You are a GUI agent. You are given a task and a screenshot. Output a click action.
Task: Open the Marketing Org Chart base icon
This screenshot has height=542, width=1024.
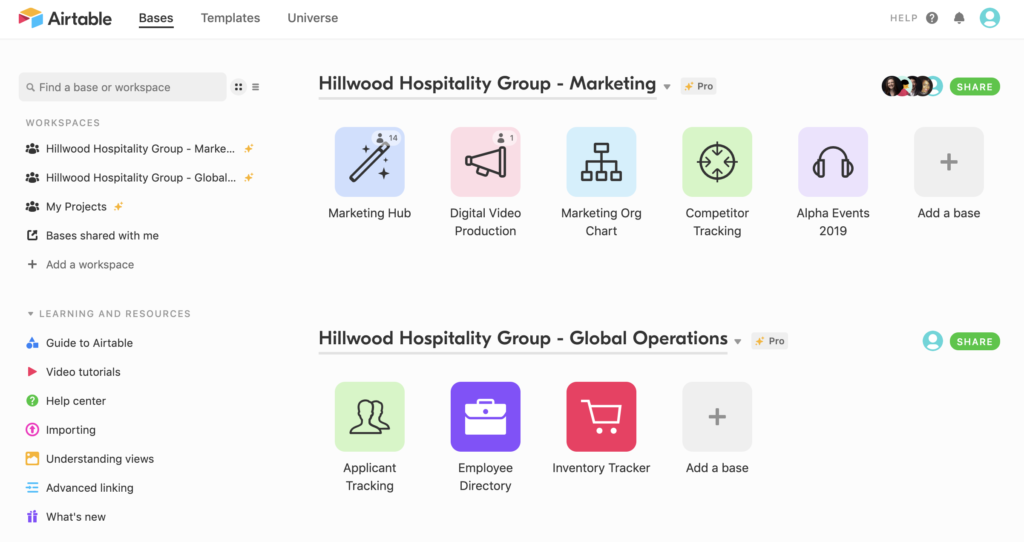tap(601, 162)
